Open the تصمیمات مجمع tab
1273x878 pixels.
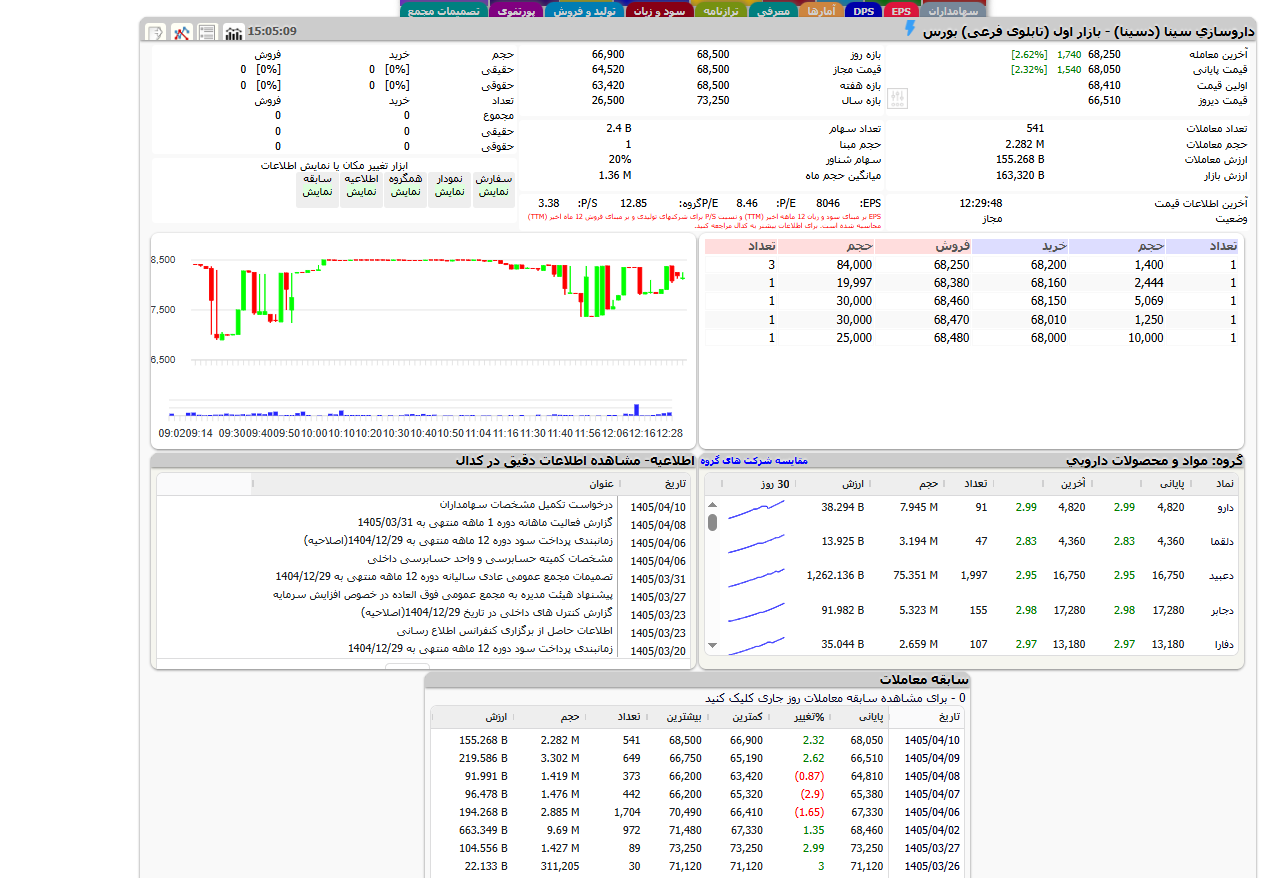click(x=444, y=11)
